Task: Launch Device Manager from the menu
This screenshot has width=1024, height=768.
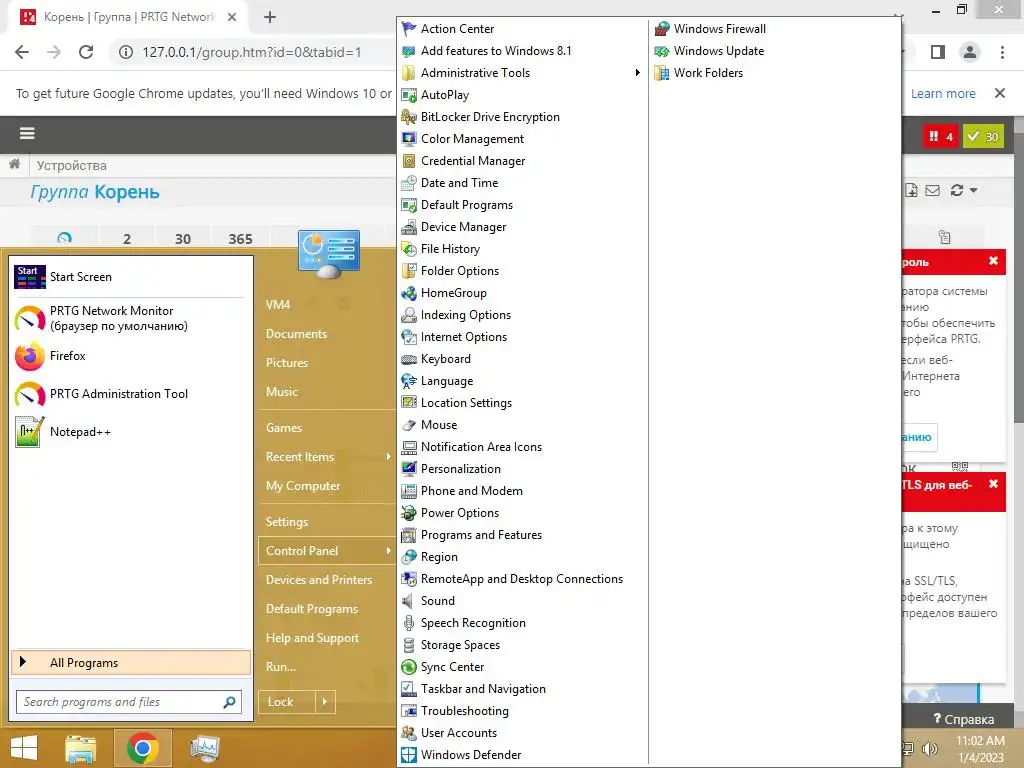Action: (x=454, y=227)
